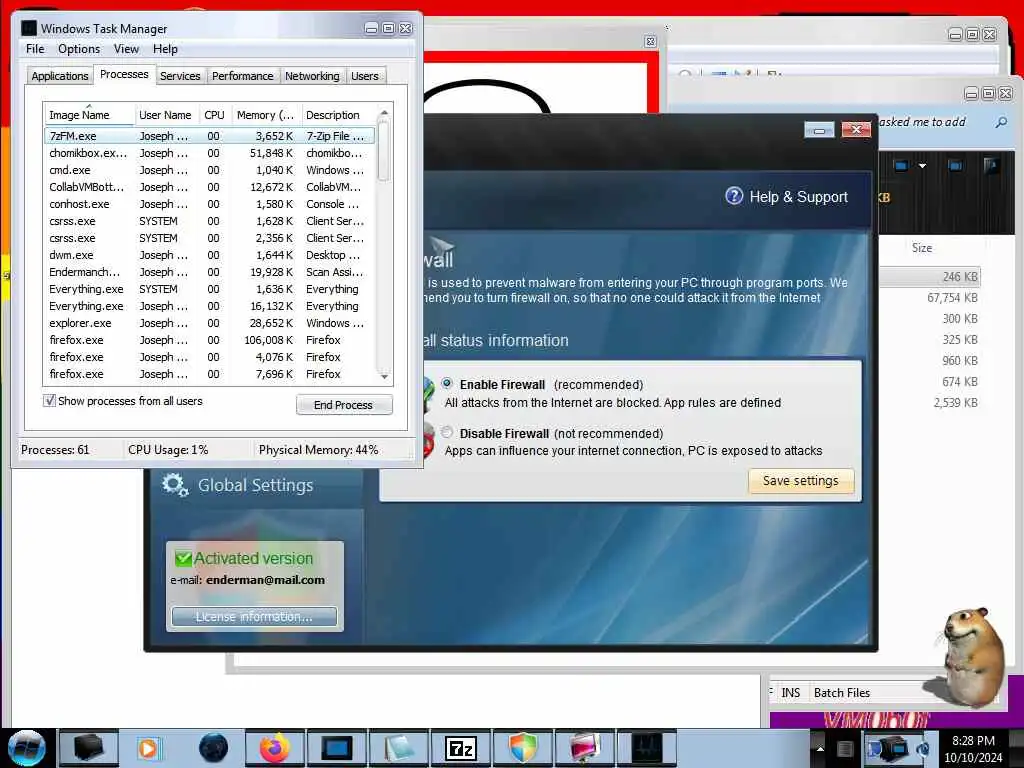Viewport: 1024px width, 768px height.
Task: Open the black box taskbar icon
Action: [88, 748]
